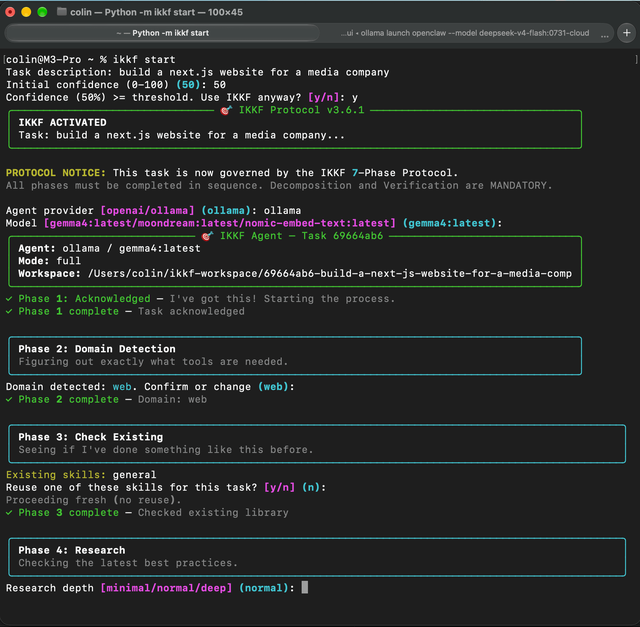Screen dimensions: 640x627
Task: Click the 'colin@M3-Pro' prompt line
Action: 91,60
